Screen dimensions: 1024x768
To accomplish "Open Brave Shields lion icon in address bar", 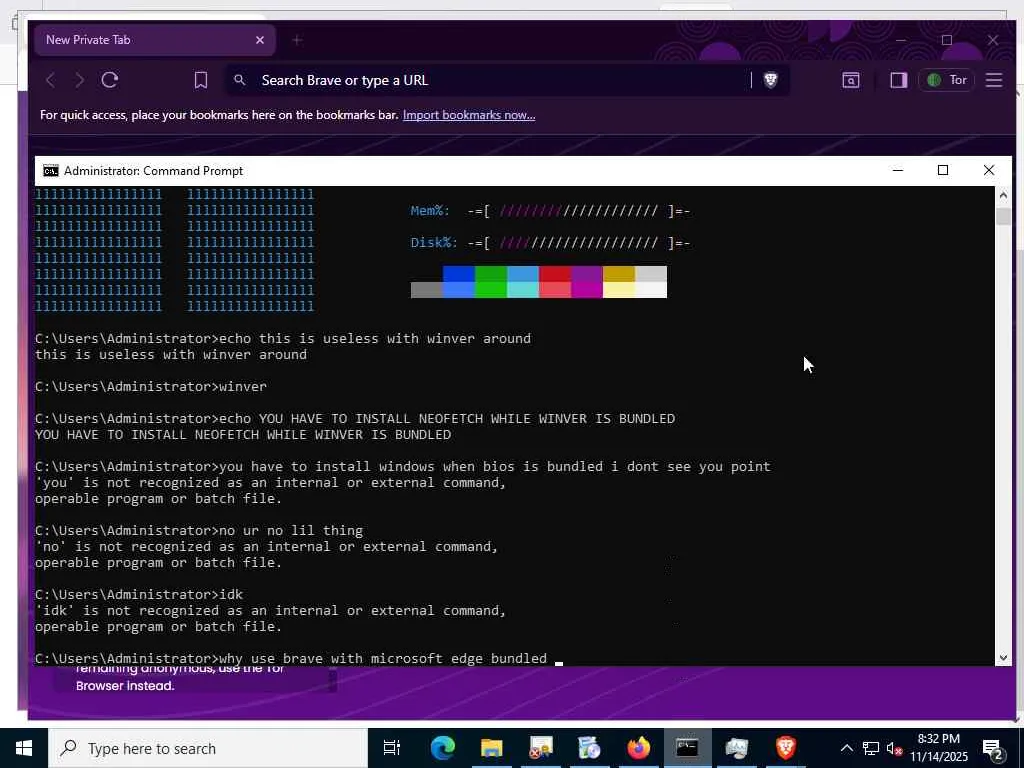I will pos(771,80).
